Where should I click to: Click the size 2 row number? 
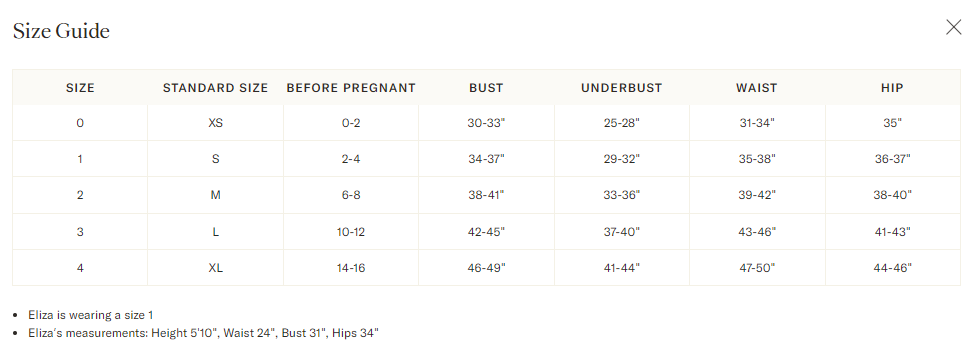(x=80, y=195)
